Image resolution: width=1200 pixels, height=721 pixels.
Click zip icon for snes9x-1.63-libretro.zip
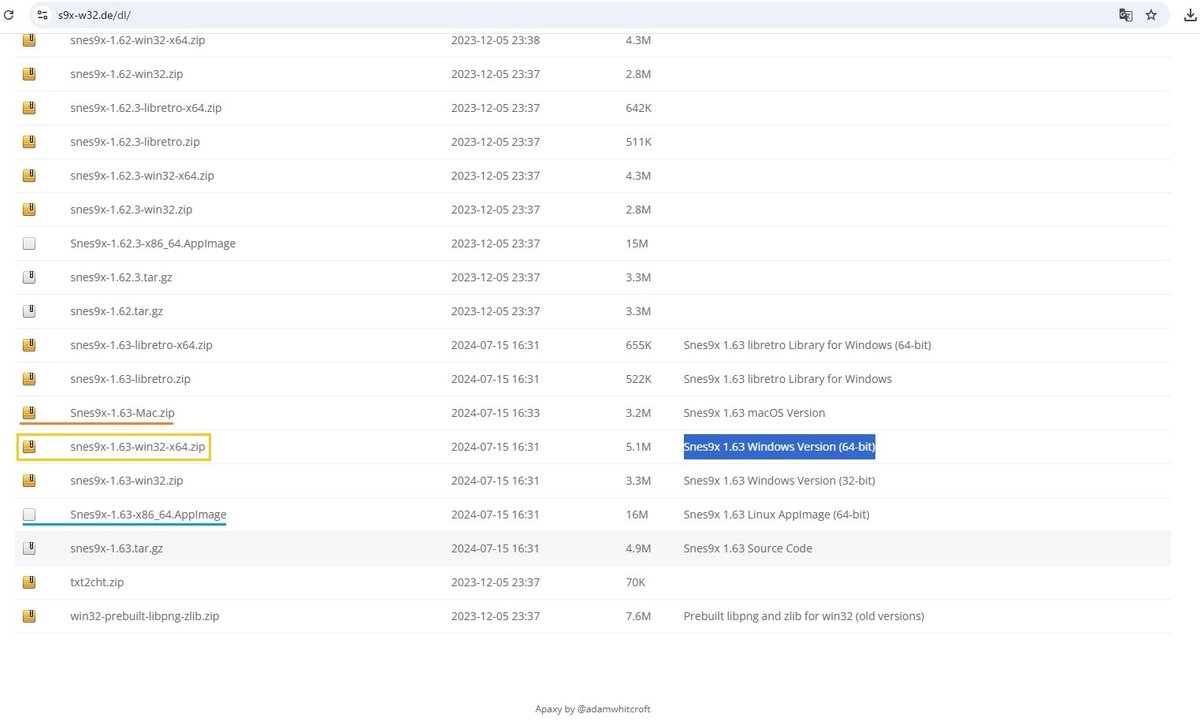pyautogui.click(x=29, y=379)
